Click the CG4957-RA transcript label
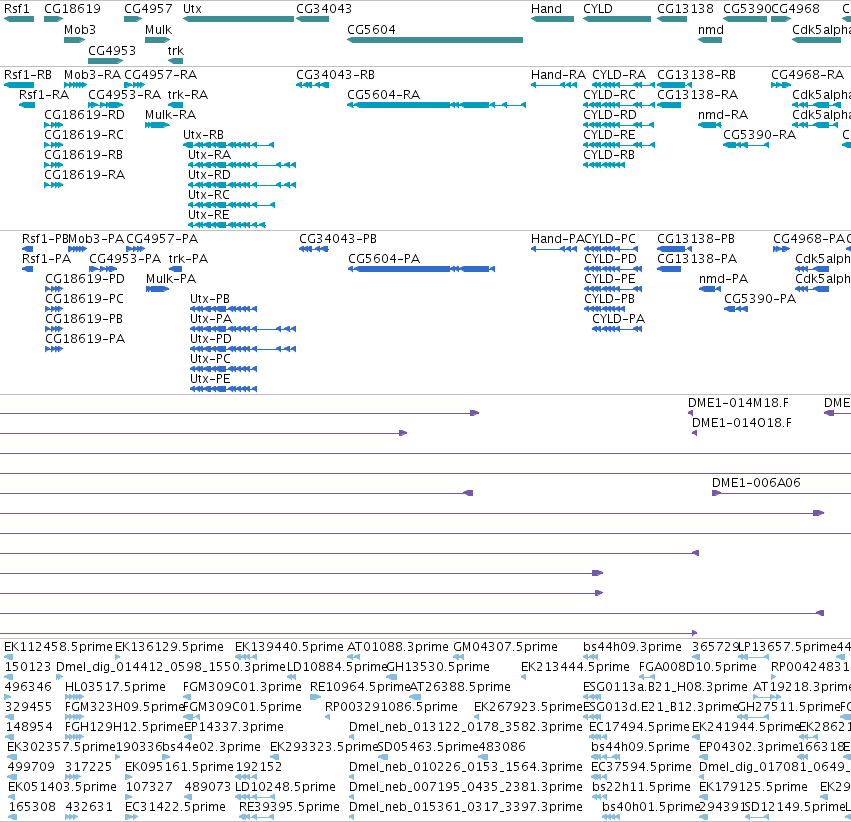This screenshot has height=822, width=851. pyautogui.click(x=161, y=75)
